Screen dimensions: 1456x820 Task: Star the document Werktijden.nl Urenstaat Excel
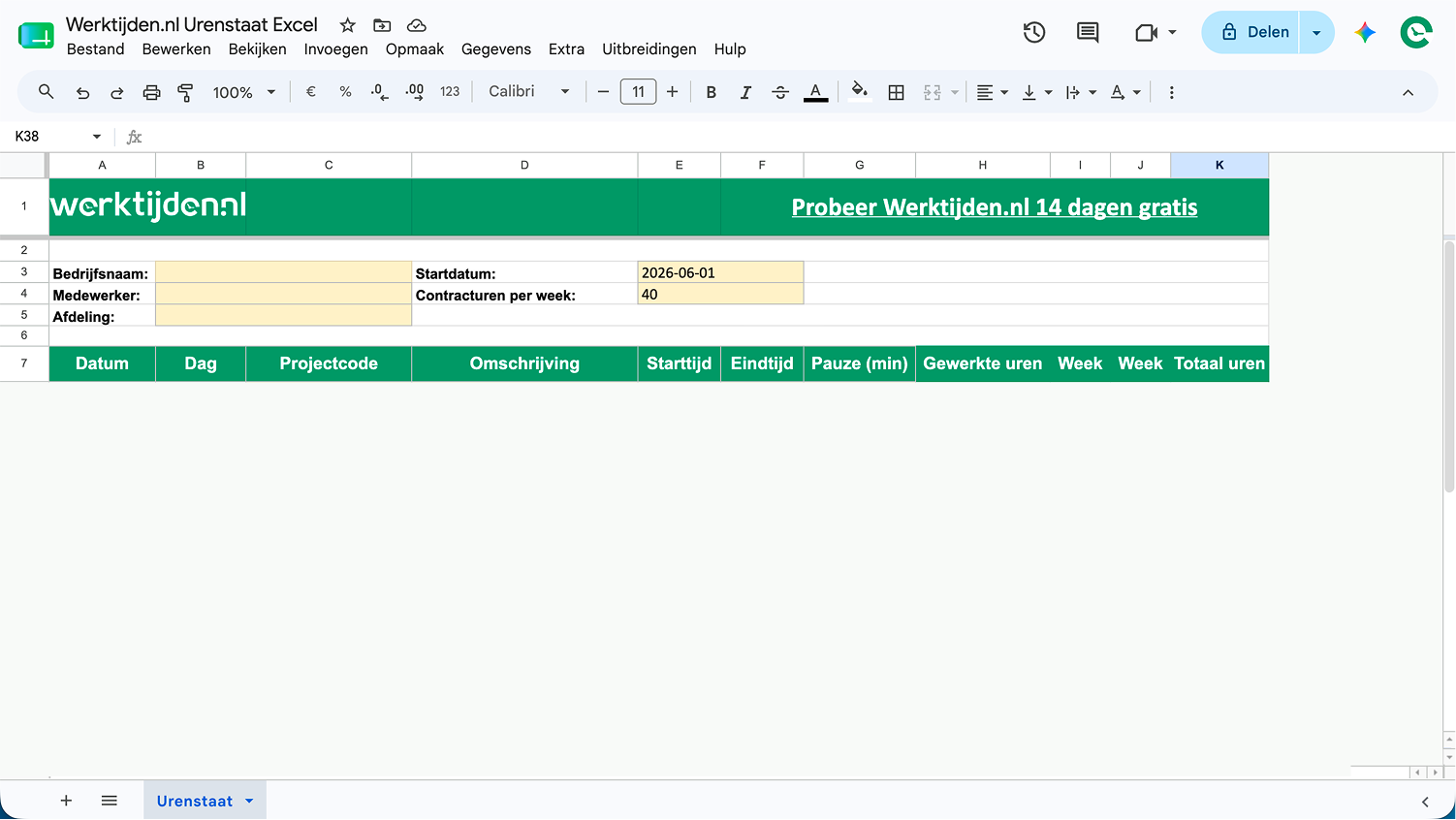[x=348, y=25]
